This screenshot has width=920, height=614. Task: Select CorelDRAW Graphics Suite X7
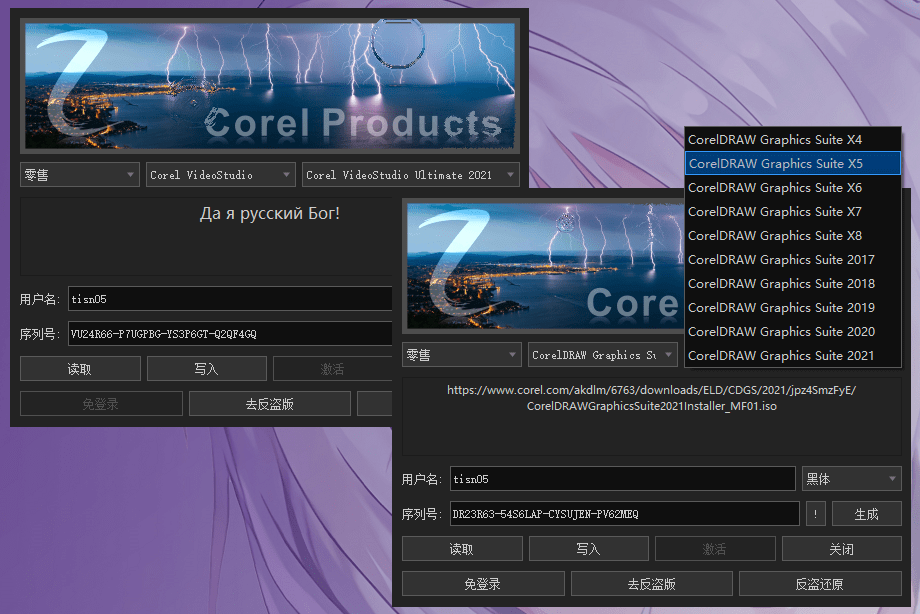(793, 211)
